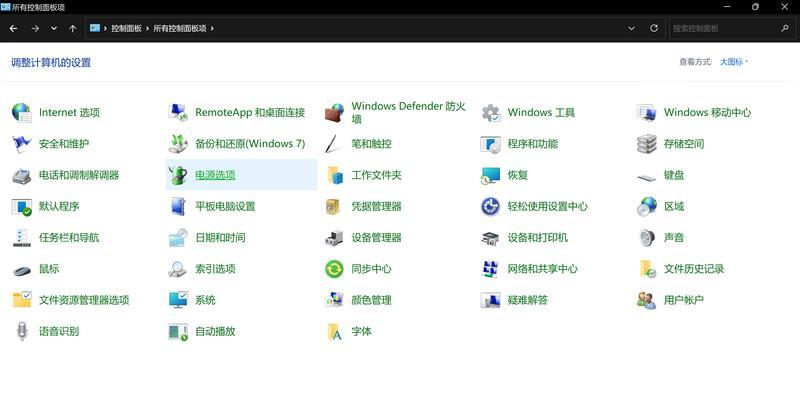The image size is (800, 400).
Task: Focus the 搜索控制面板 search field
Action: pos(725,29)
